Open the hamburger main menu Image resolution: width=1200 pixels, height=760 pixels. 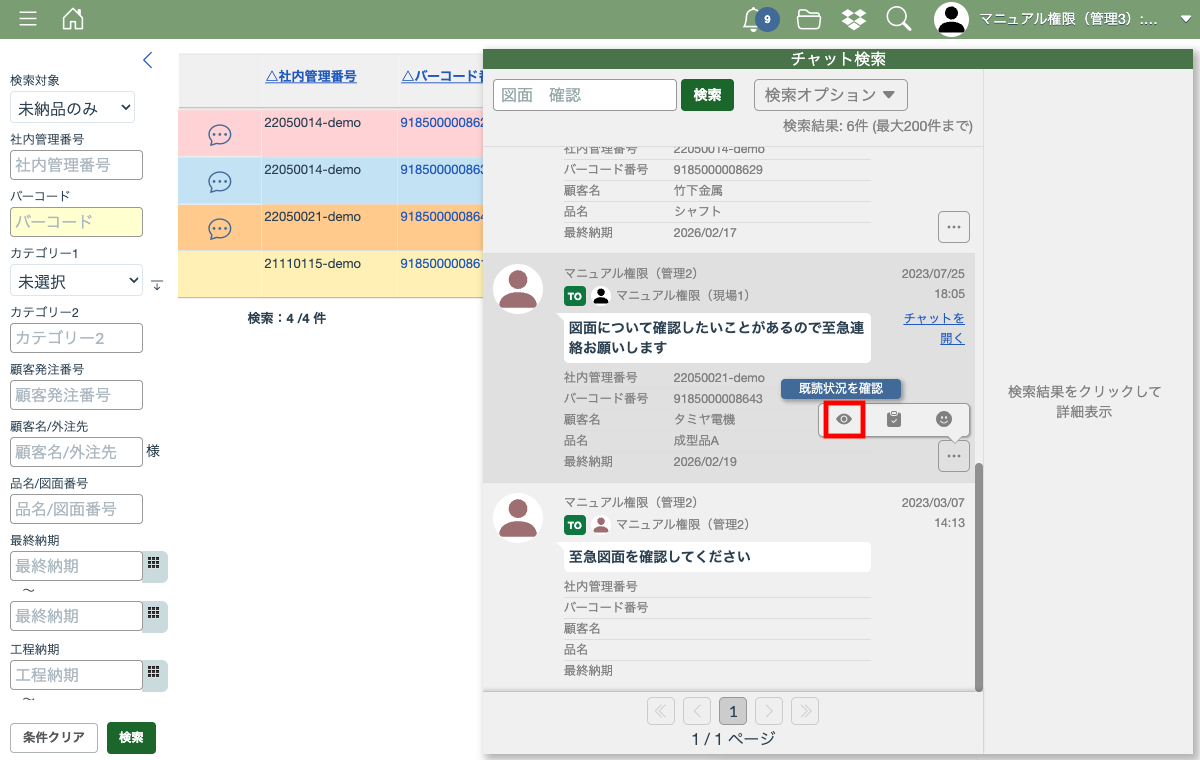pos(28,19)
